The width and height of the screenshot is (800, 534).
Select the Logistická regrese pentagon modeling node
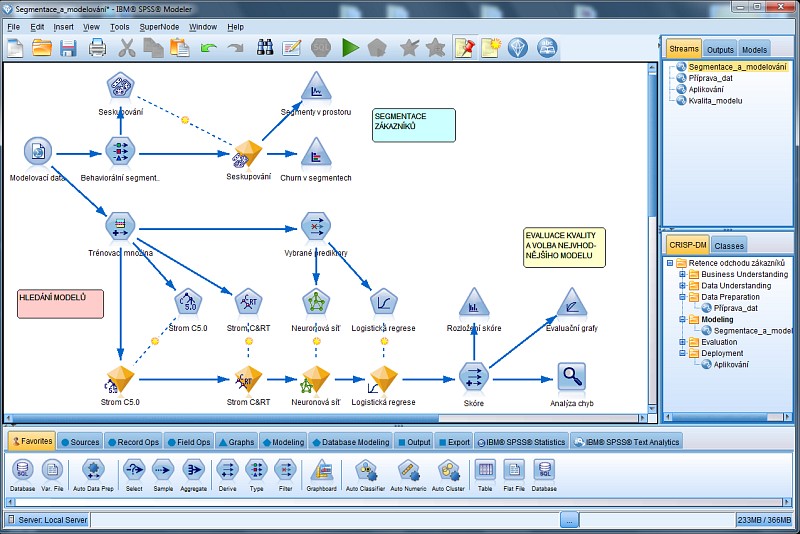(384, 302)
